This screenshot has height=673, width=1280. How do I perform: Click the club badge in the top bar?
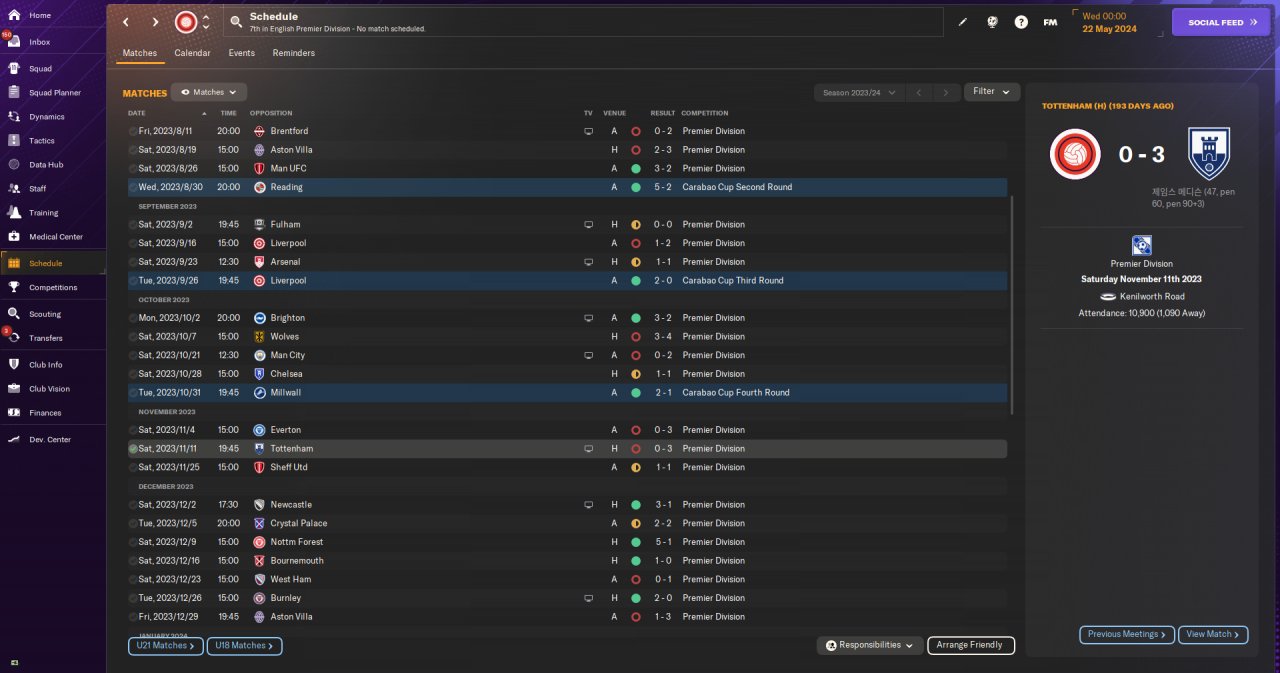(x=186, y=22)
